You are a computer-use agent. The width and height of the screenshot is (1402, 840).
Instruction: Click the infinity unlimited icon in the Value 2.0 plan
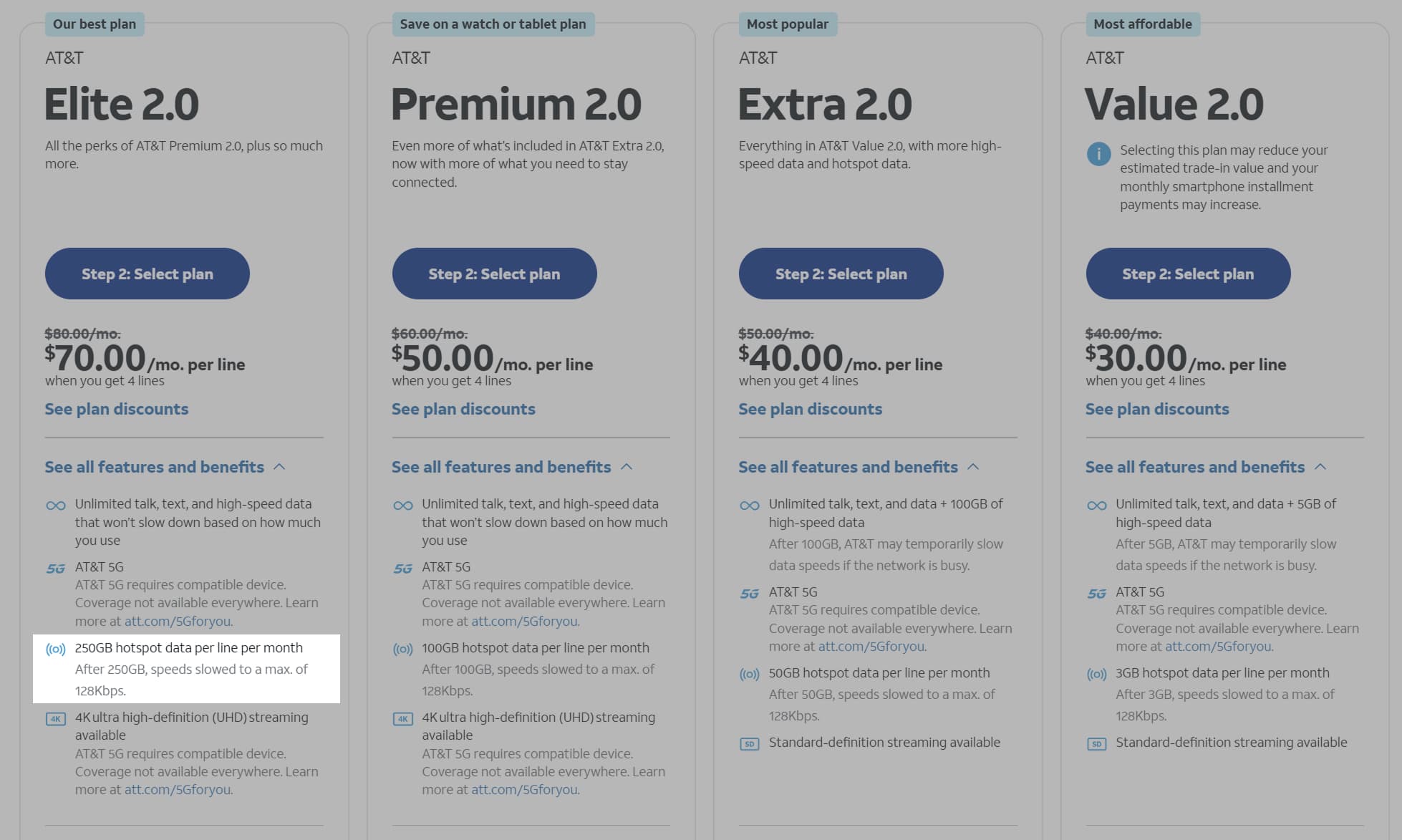tap(1096, 506)
